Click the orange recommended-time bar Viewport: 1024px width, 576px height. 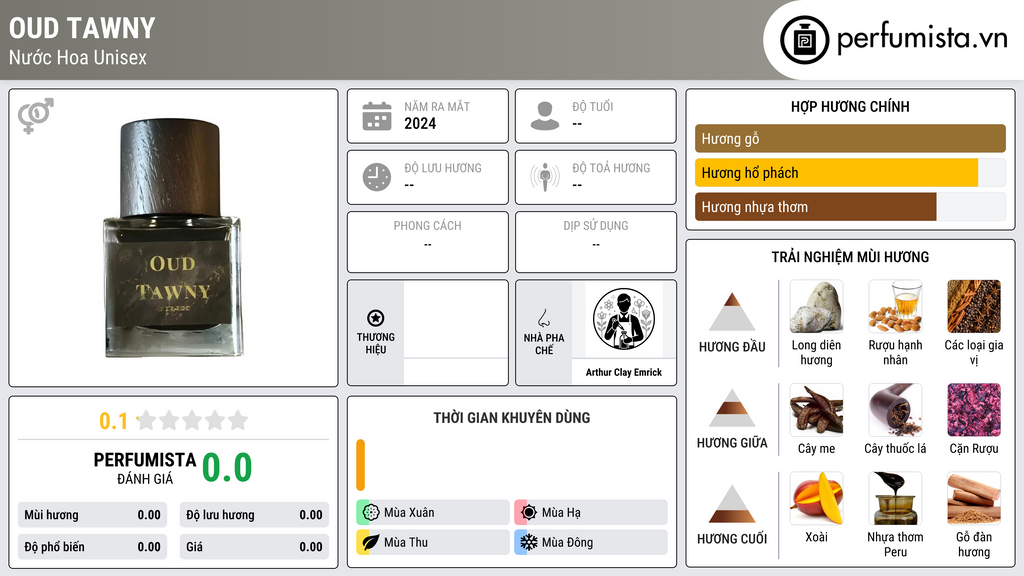(360, 465)
